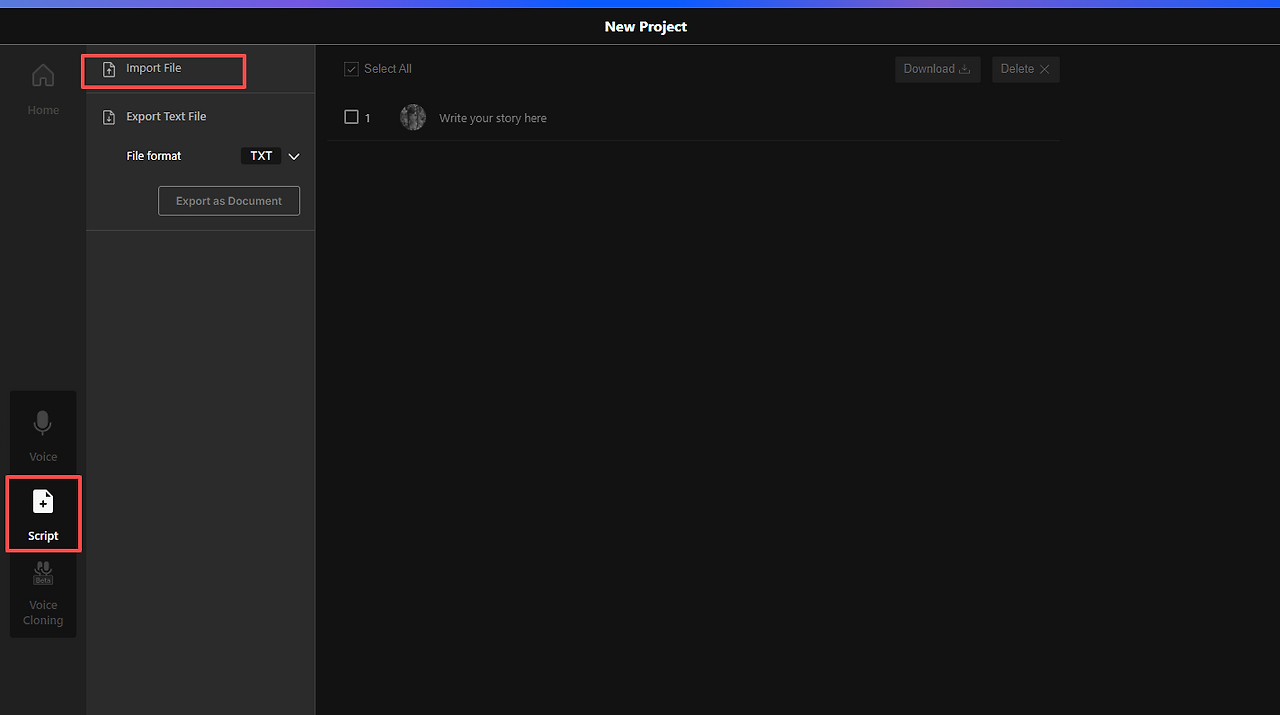Click the Select All label text
This screenshot has height=715, width=1280.
[388, 69]
